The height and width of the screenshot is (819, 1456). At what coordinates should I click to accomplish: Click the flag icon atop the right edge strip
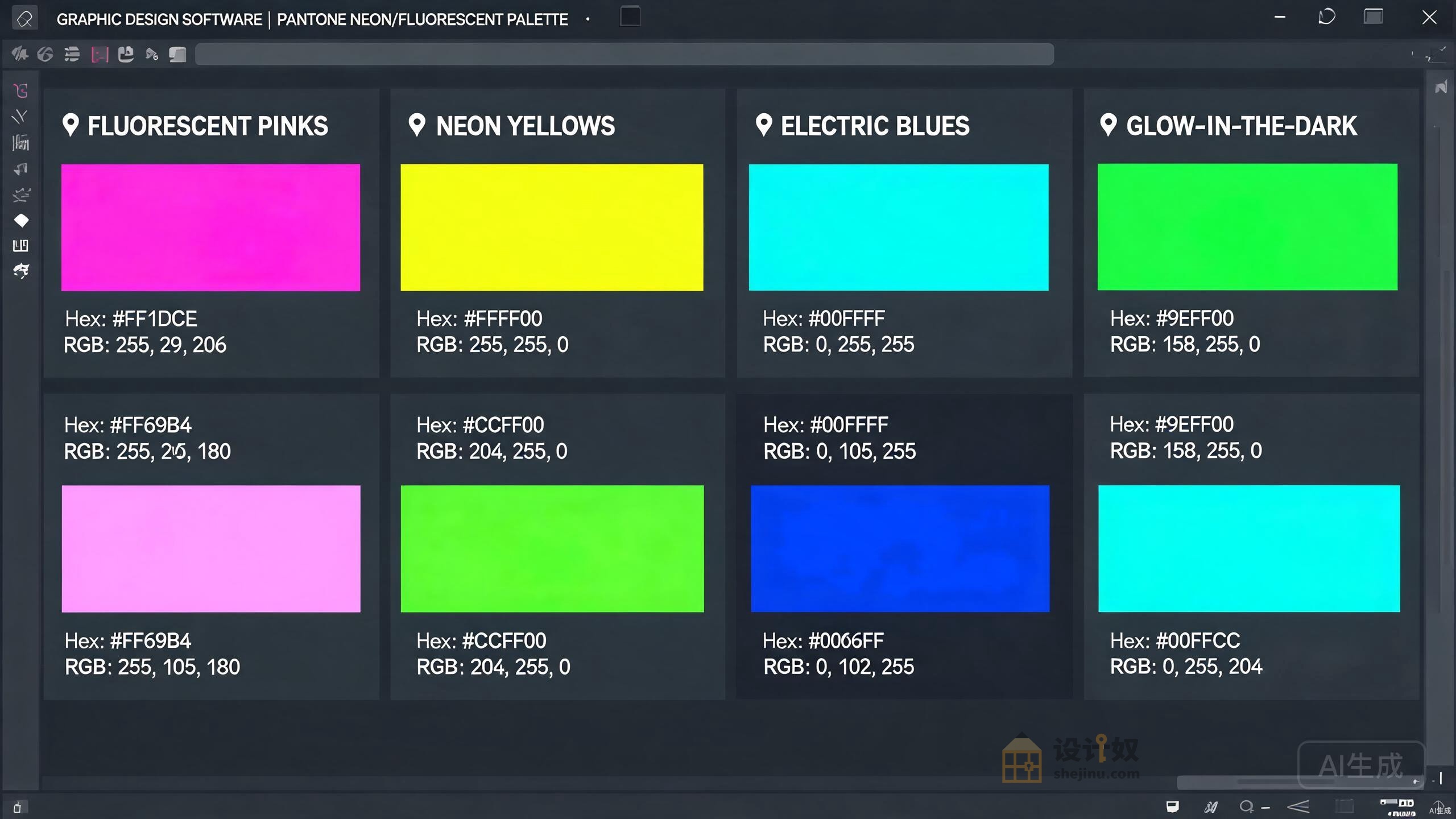click(1441, 88)
